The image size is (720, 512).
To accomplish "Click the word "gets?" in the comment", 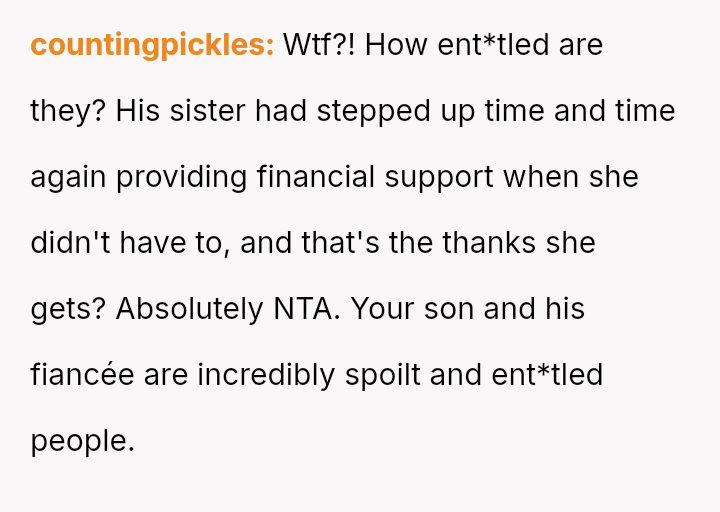I will click(x=68, y=309).
